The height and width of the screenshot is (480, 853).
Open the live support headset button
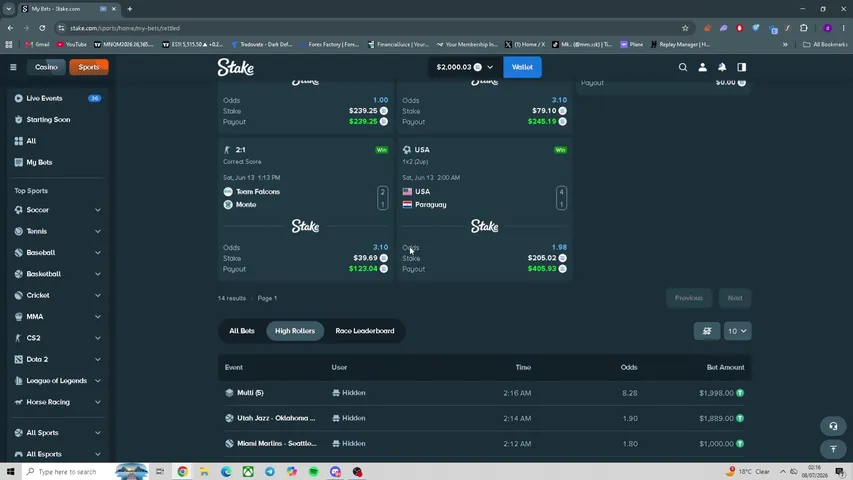tap(833, 426)
